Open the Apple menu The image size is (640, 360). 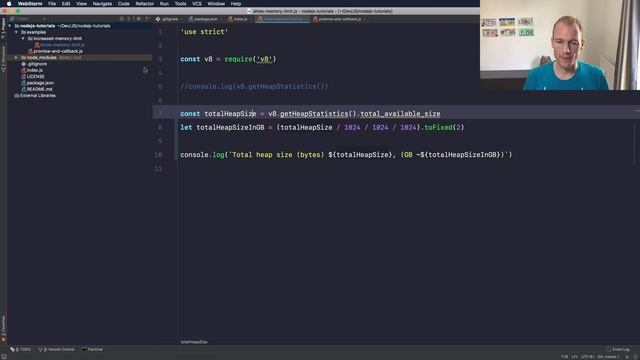point(9,4)
